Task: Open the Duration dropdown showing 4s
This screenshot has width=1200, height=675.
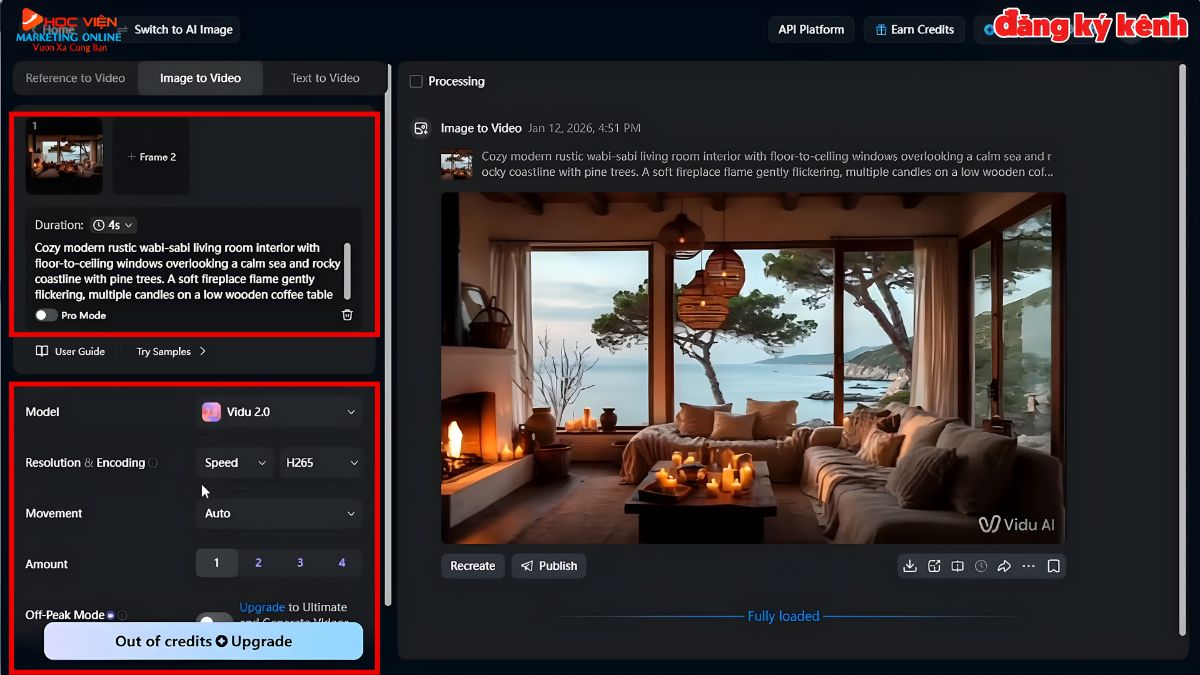Action: (113, 224)
